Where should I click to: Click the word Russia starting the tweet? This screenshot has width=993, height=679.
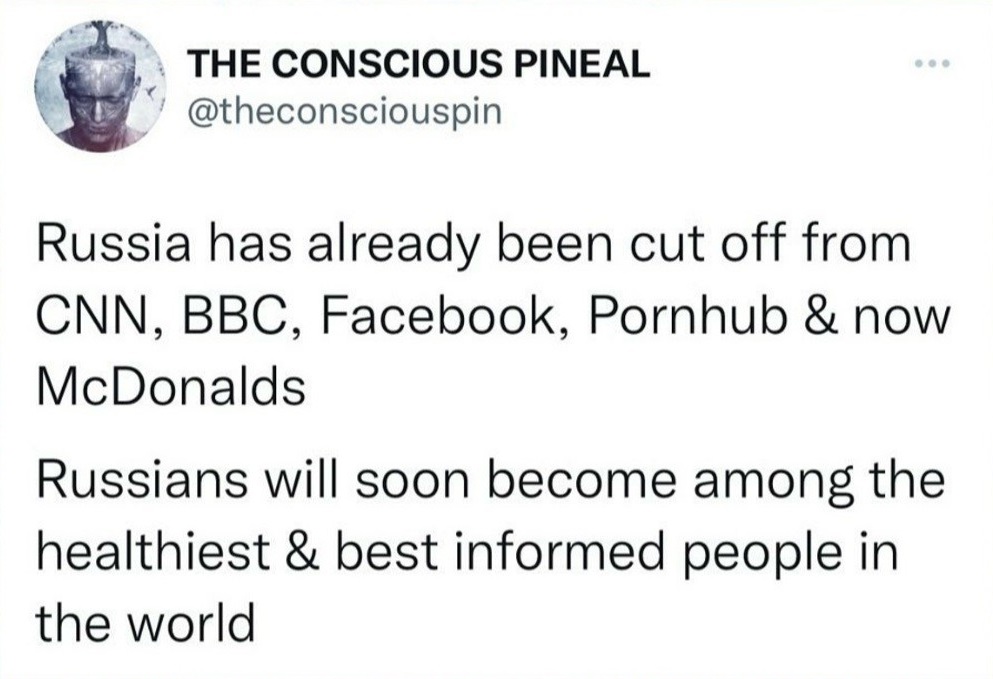[x=114, y=244]
